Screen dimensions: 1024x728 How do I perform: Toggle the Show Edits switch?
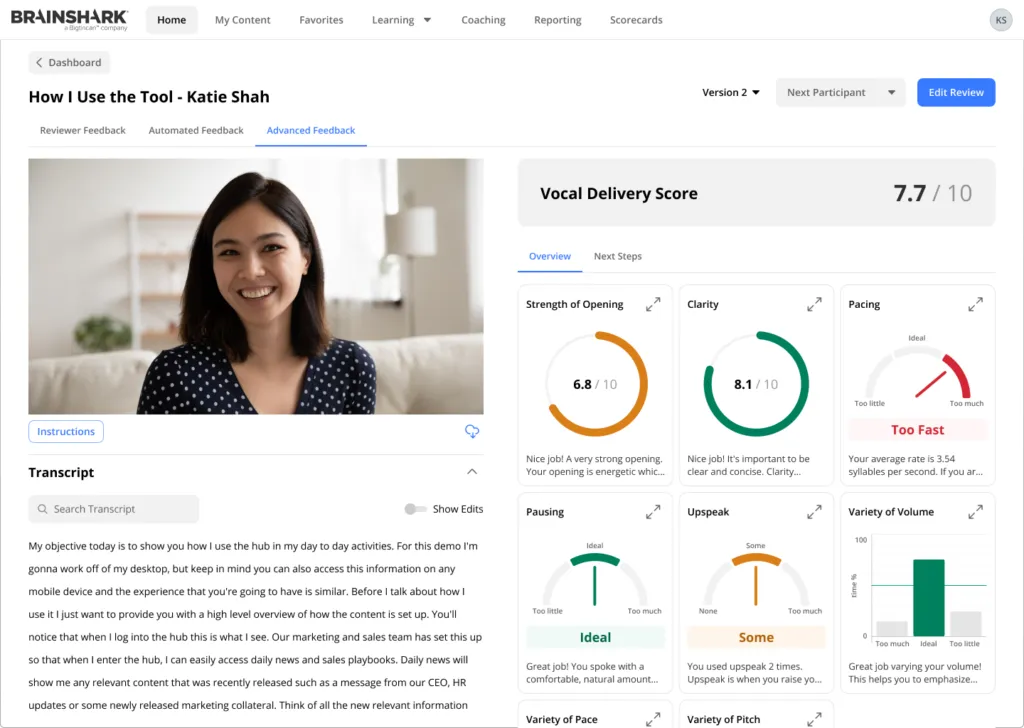coord(415,509)
